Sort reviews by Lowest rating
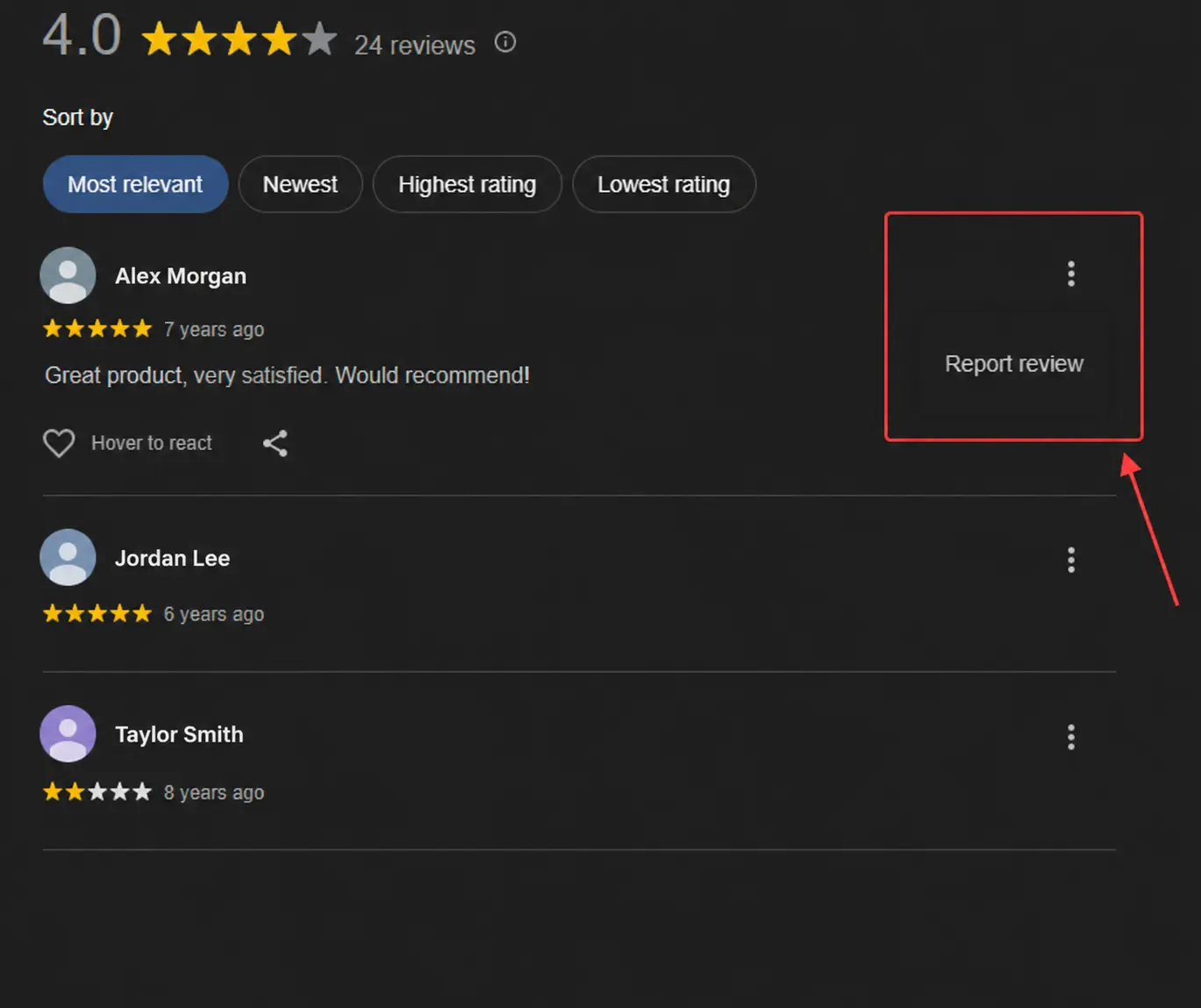 click(664, 184)
